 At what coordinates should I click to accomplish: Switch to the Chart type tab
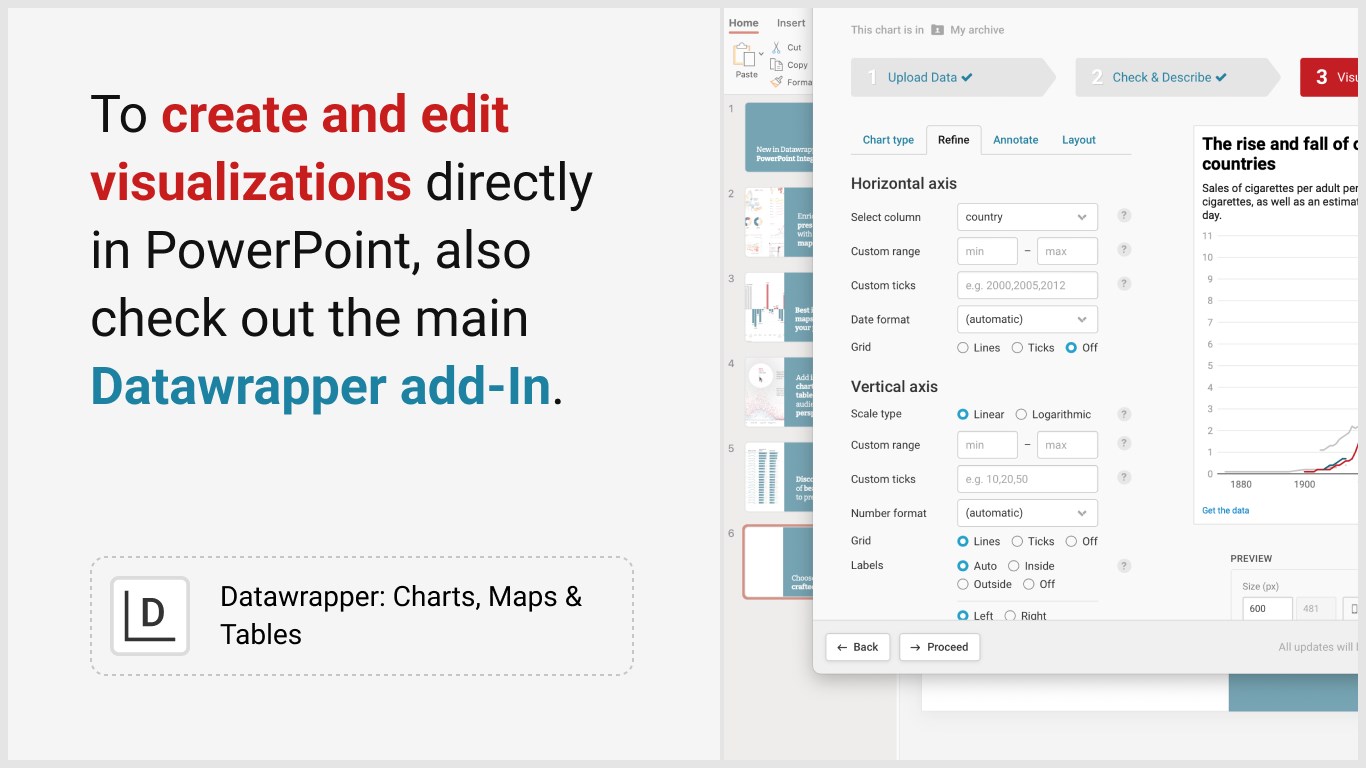click(888, 140)
